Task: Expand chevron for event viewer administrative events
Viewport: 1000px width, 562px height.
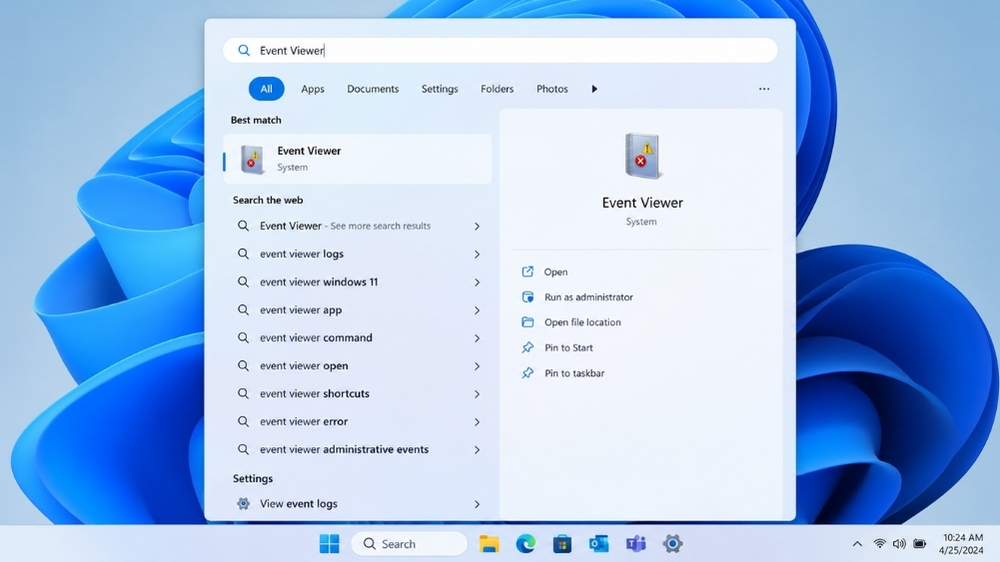Action: click(x=476, y=450)
